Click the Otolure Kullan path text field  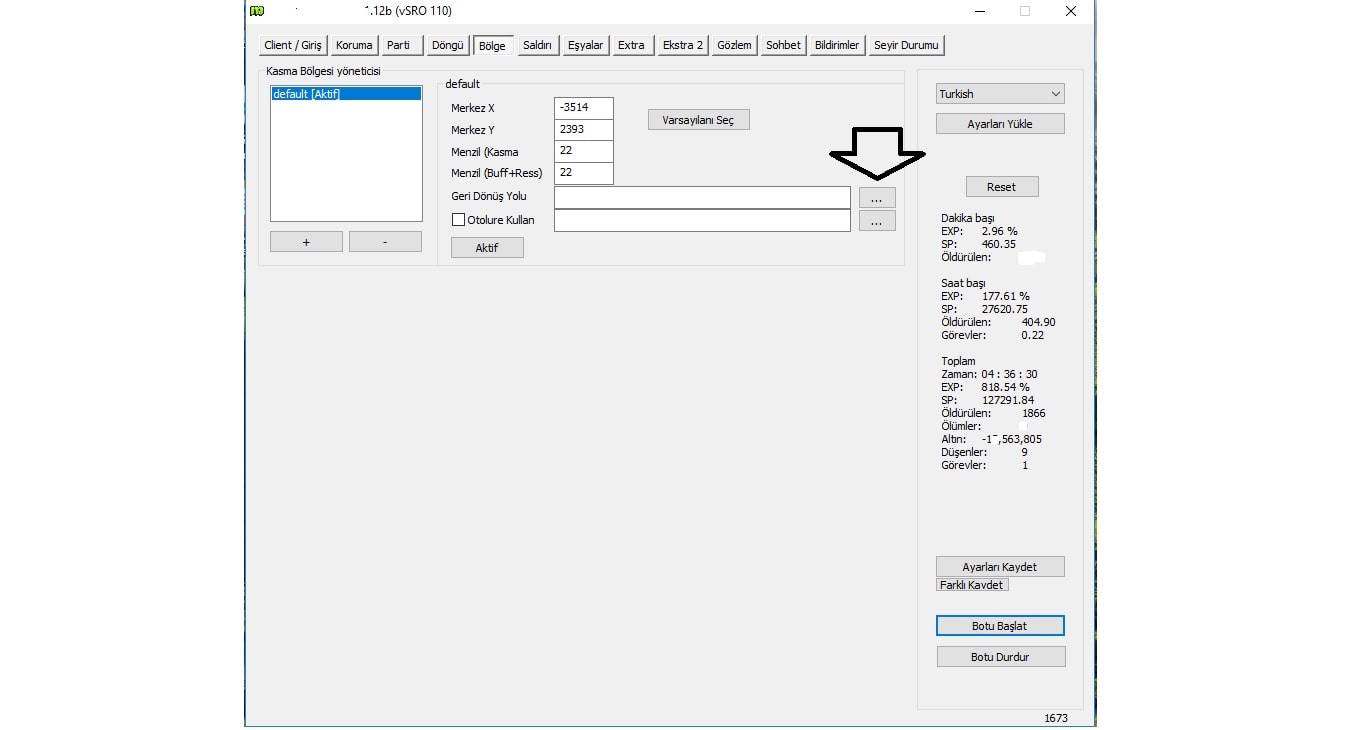(x=702, y=220)
